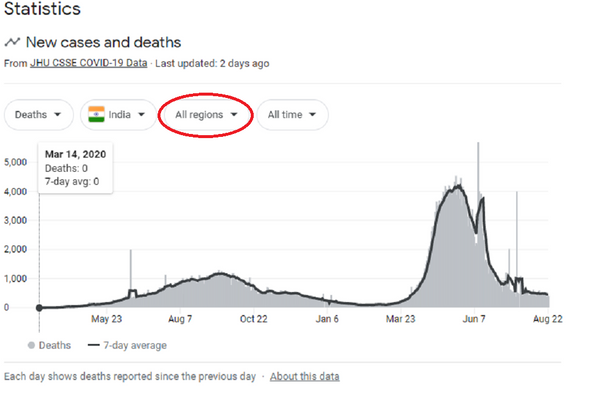Click the black data point on the chart baseline
Viewport: 590px width, 393px height.
click(39, 308)
